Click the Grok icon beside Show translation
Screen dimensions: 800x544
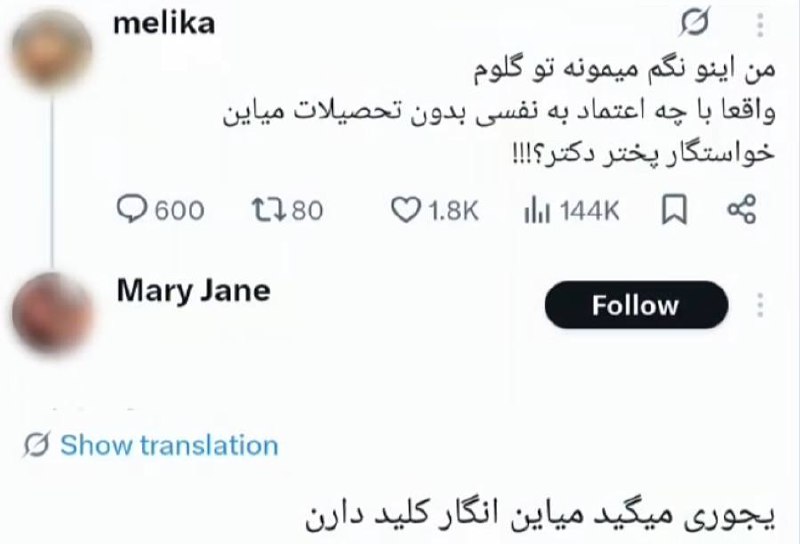36,445
